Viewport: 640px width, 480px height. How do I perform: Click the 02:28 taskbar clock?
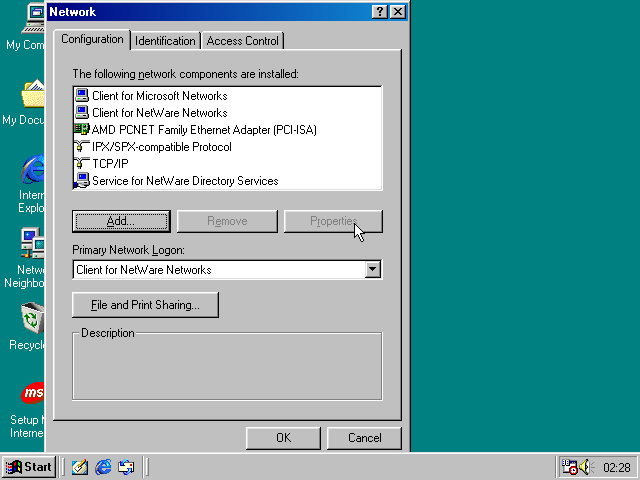click(x=617, y=467)
